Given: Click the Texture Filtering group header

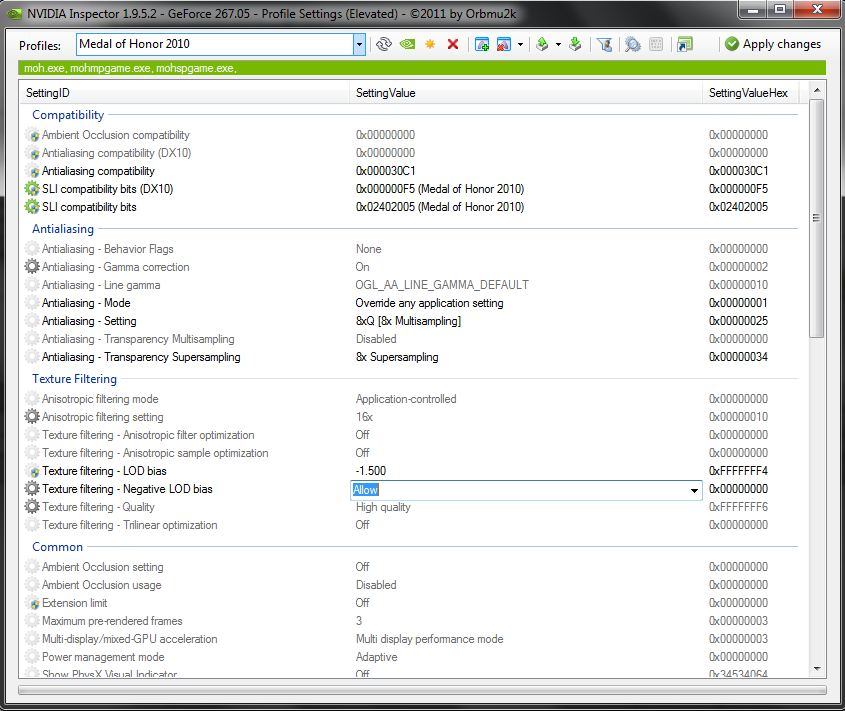Looking at the screenshot, I should pos(74,379).
